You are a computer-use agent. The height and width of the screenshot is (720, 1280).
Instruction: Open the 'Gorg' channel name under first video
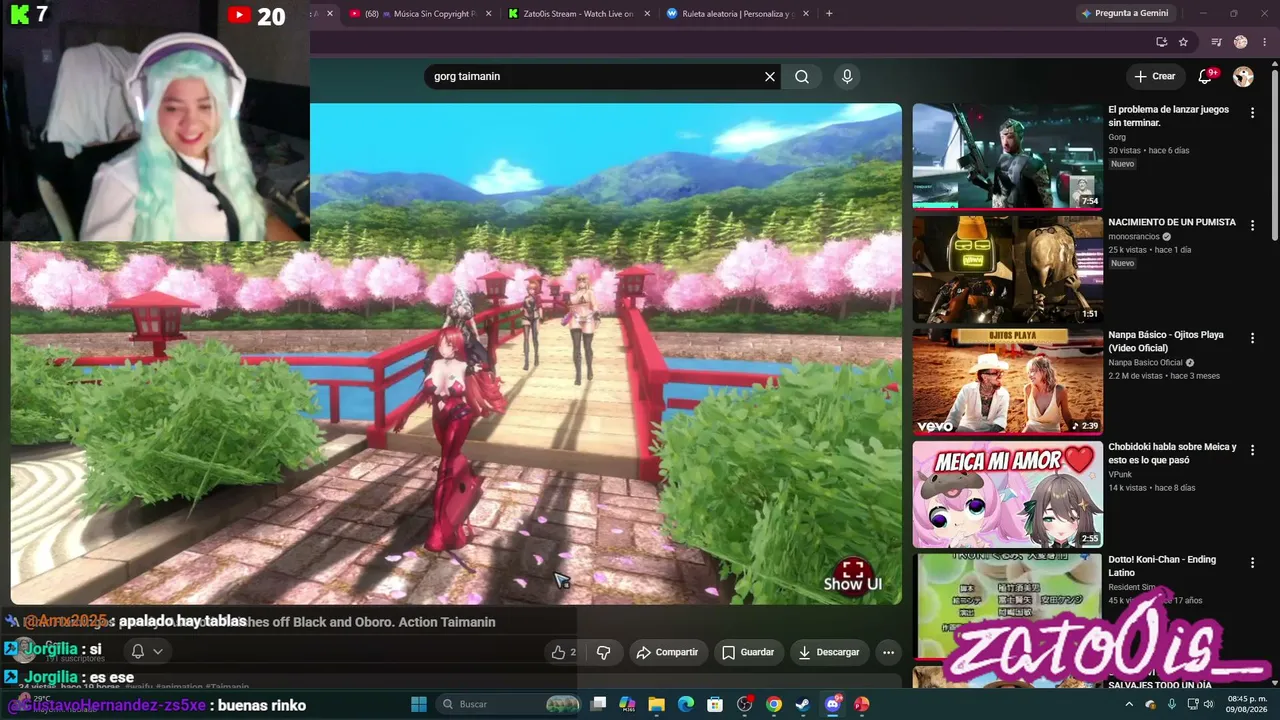click(x=1117, y=137)
